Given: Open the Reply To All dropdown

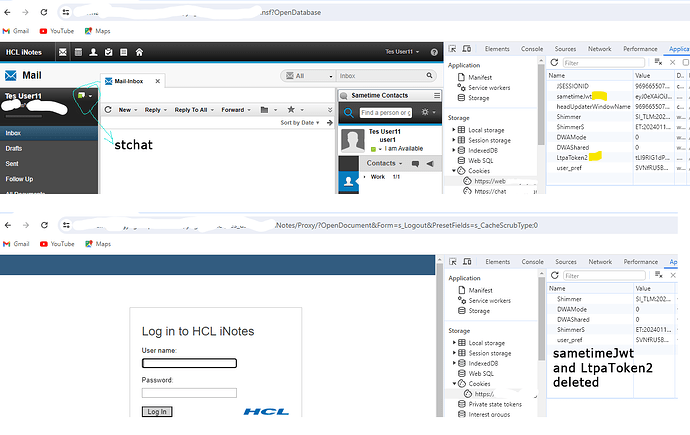Looking at the screenshot, I should 194,110.
